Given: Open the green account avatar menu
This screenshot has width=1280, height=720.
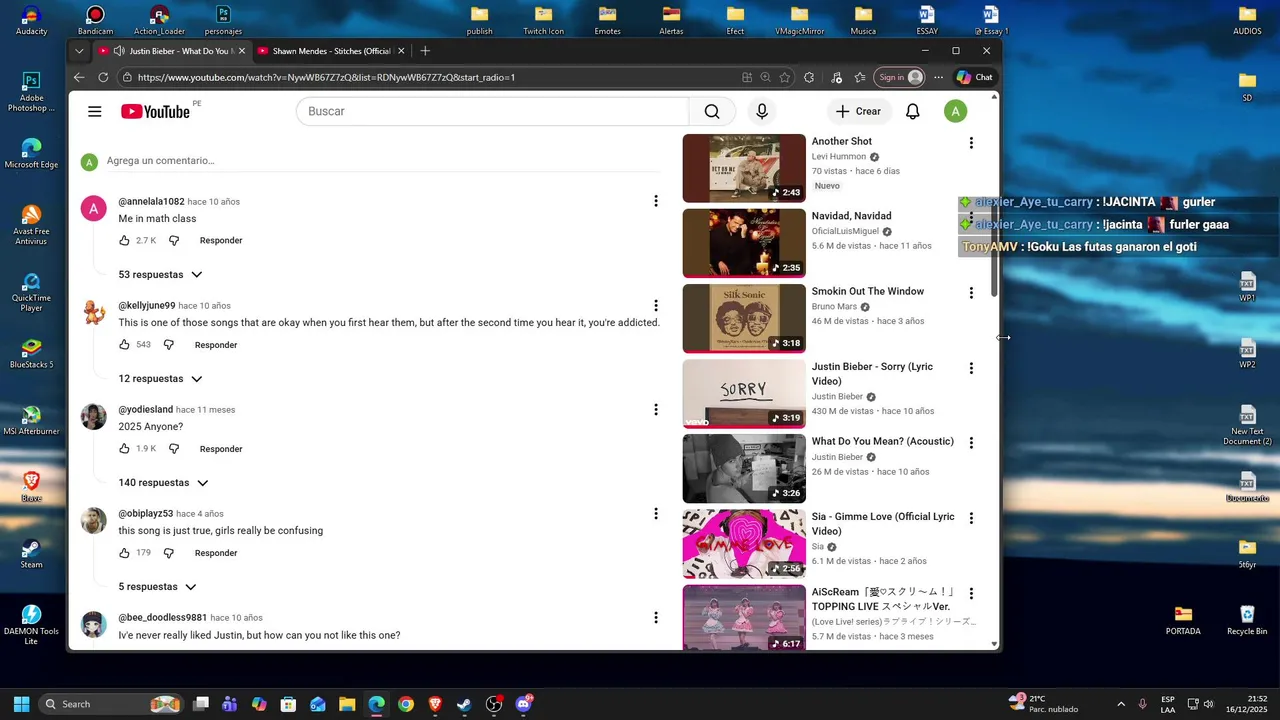Looking at the screenshot, I should click(x=955, y=111).
